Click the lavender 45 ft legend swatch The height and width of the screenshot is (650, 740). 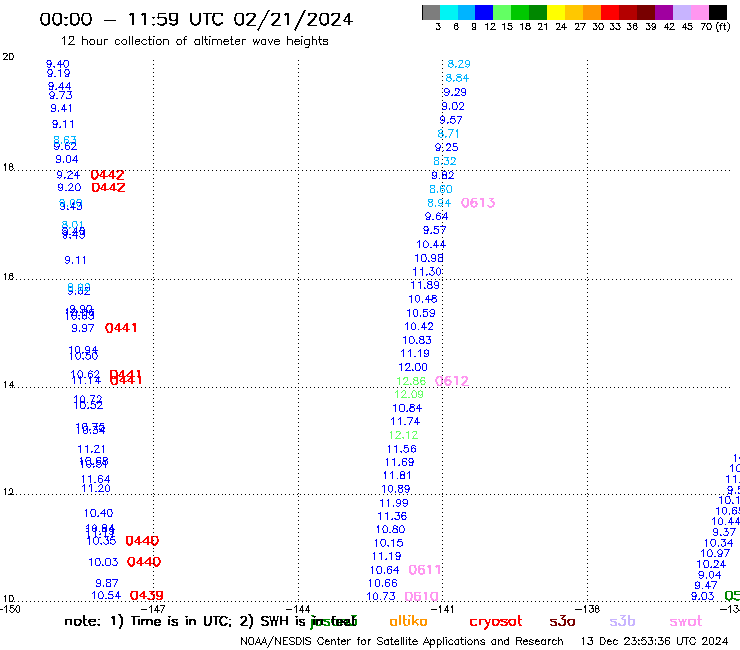click(x=681, y=12)
